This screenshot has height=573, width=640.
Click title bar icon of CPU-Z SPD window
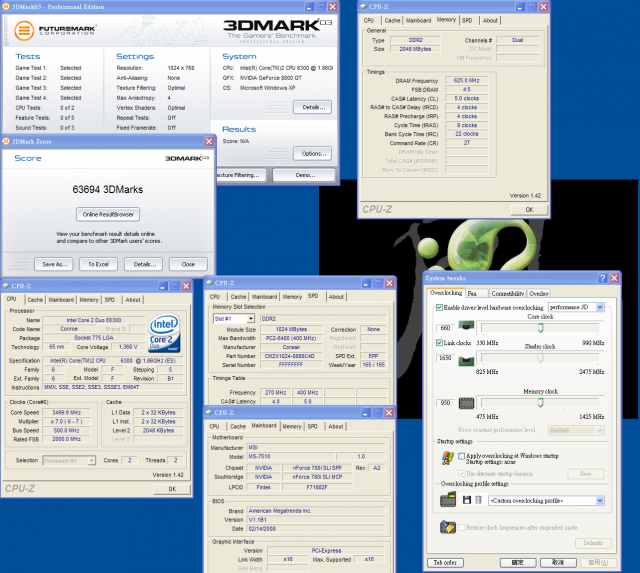click(x=209, y=283)
